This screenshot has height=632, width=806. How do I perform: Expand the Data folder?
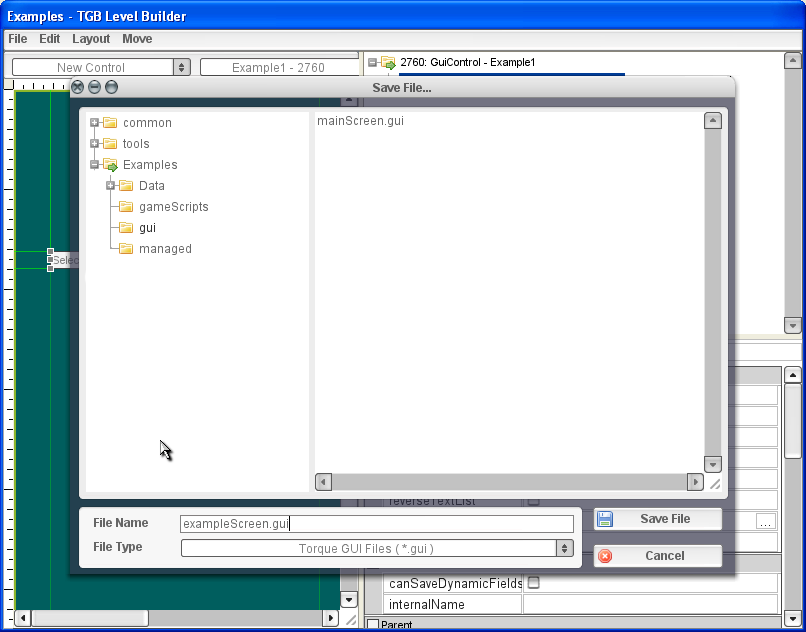click(x=110, y=186)
